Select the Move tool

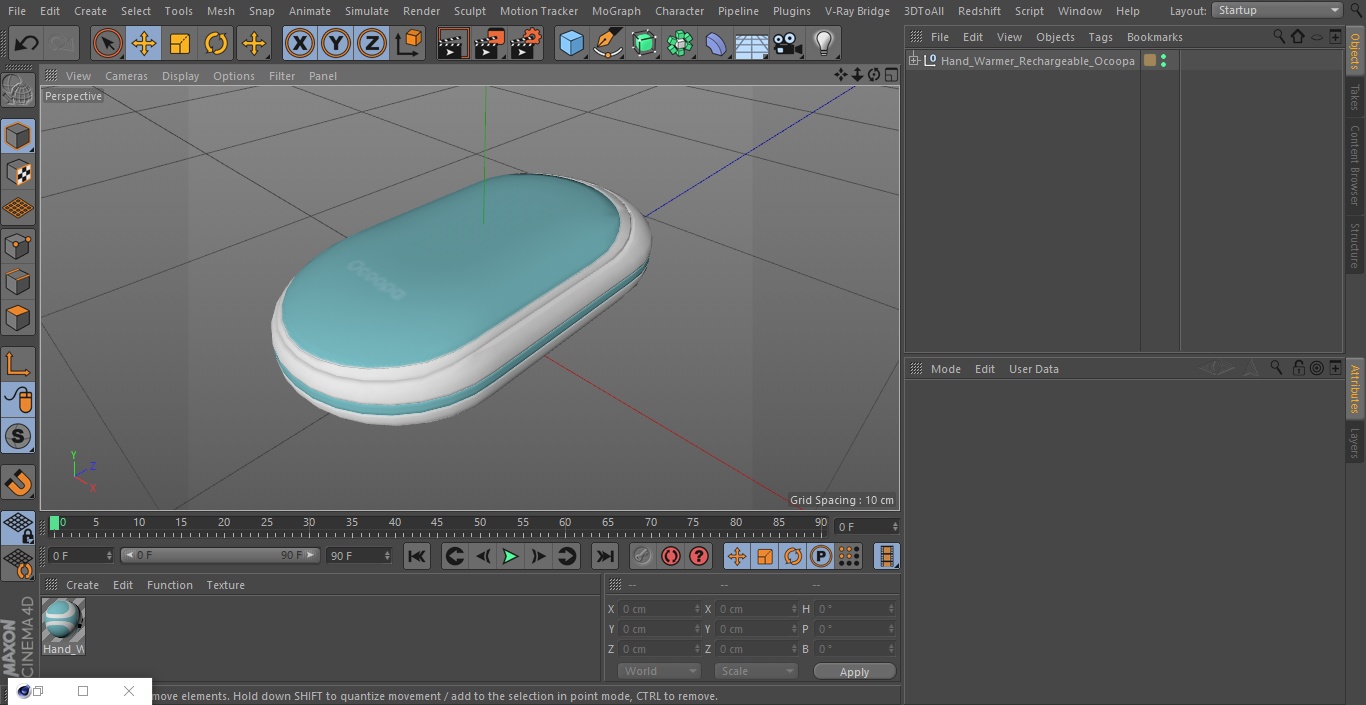143,43
